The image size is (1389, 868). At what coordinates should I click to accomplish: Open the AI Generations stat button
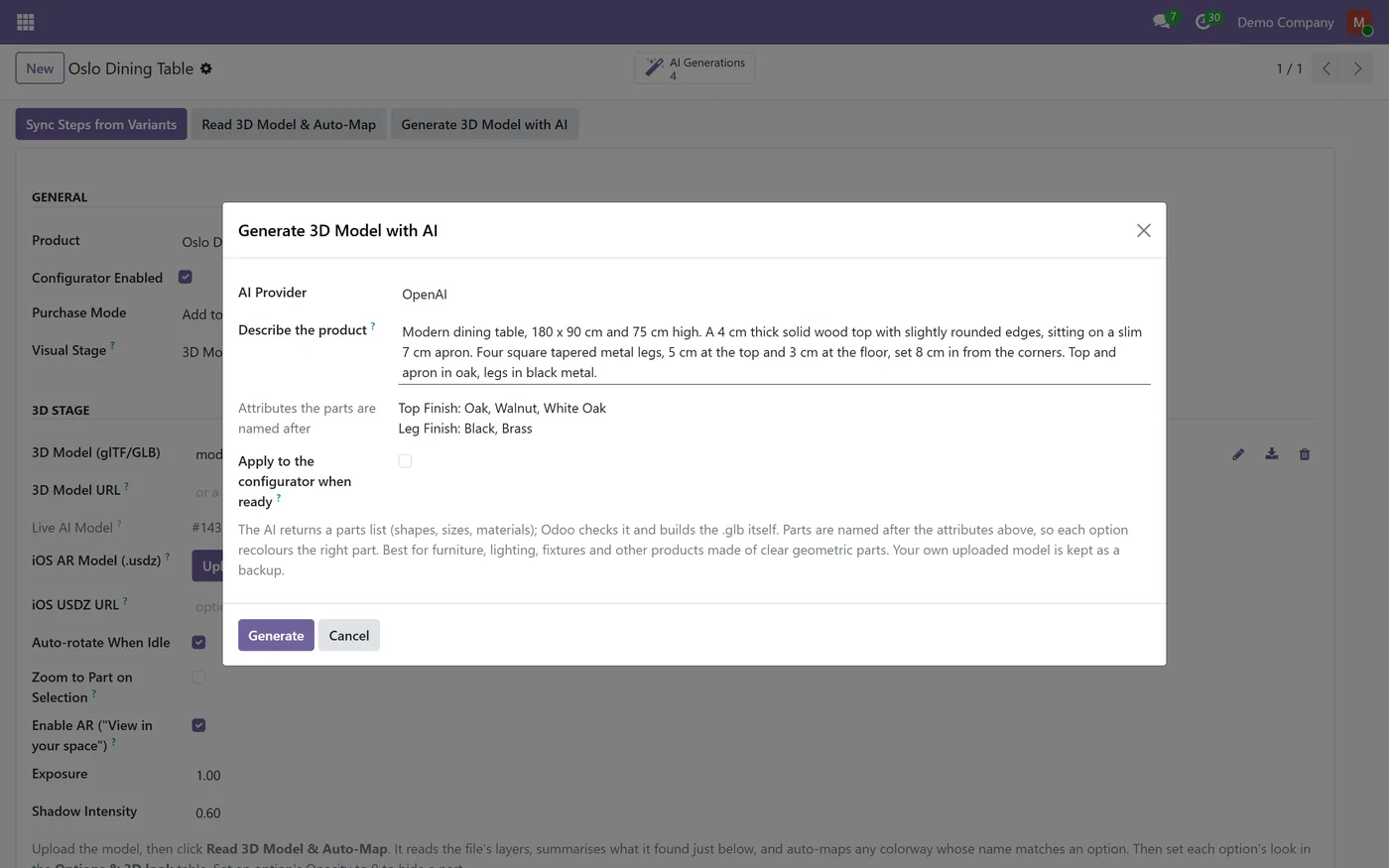[x=694, y=67]
